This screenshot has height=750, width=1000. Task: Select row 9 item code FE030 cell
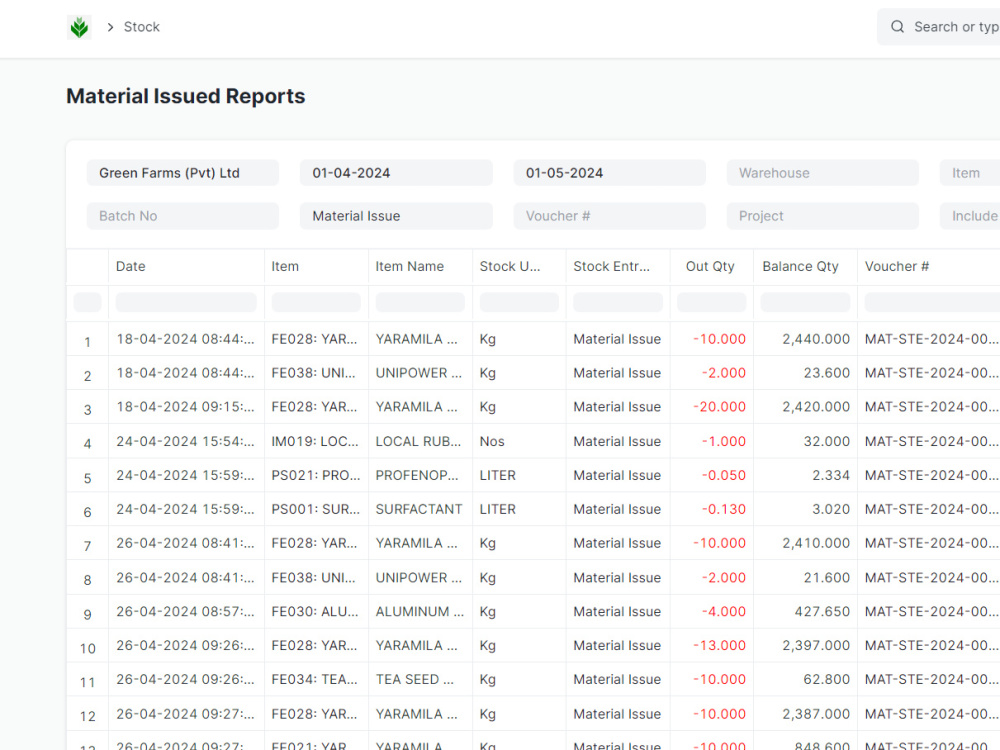click(x=315, y=611)
